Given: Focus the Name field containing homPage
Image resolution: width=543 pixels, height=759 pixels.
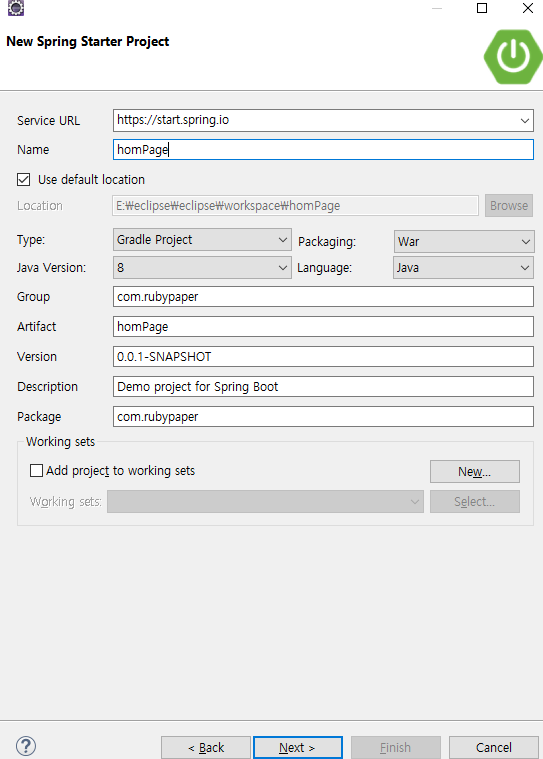Looking at the screenshot, I should click(323, 150).
